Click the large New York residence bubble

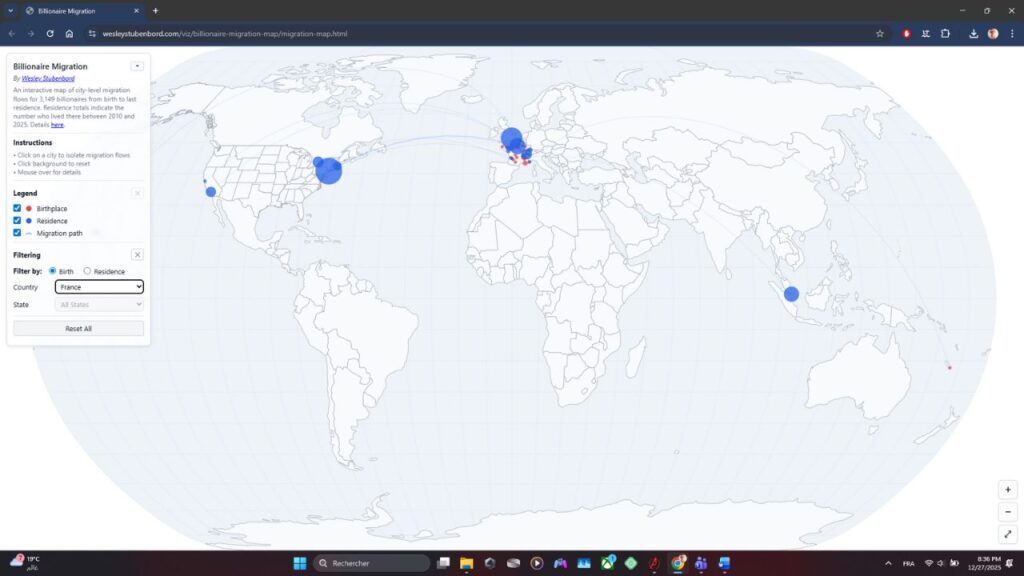(329, 170)
